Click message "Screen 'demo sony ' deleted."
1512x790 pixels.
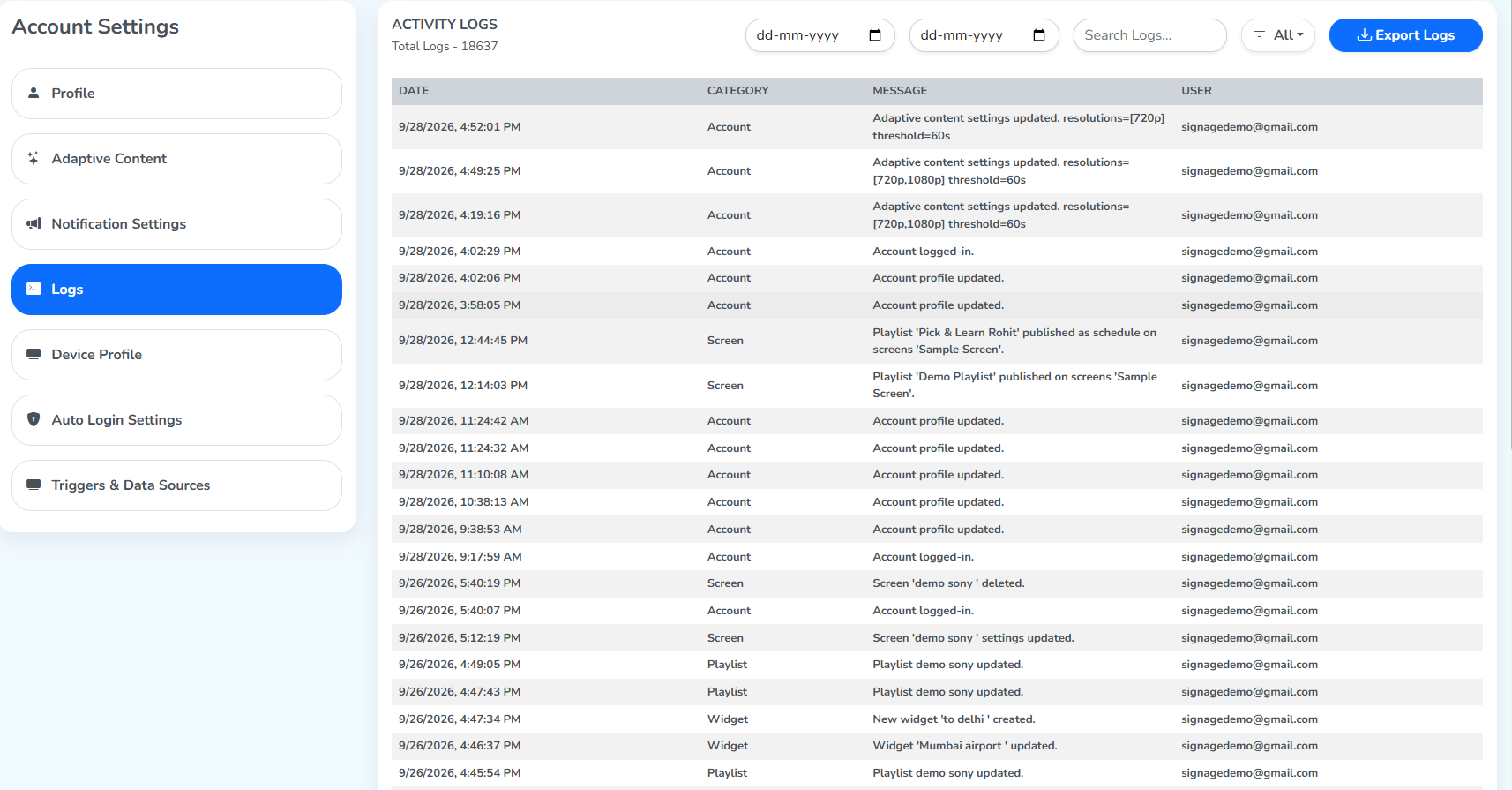coord(948,583)
